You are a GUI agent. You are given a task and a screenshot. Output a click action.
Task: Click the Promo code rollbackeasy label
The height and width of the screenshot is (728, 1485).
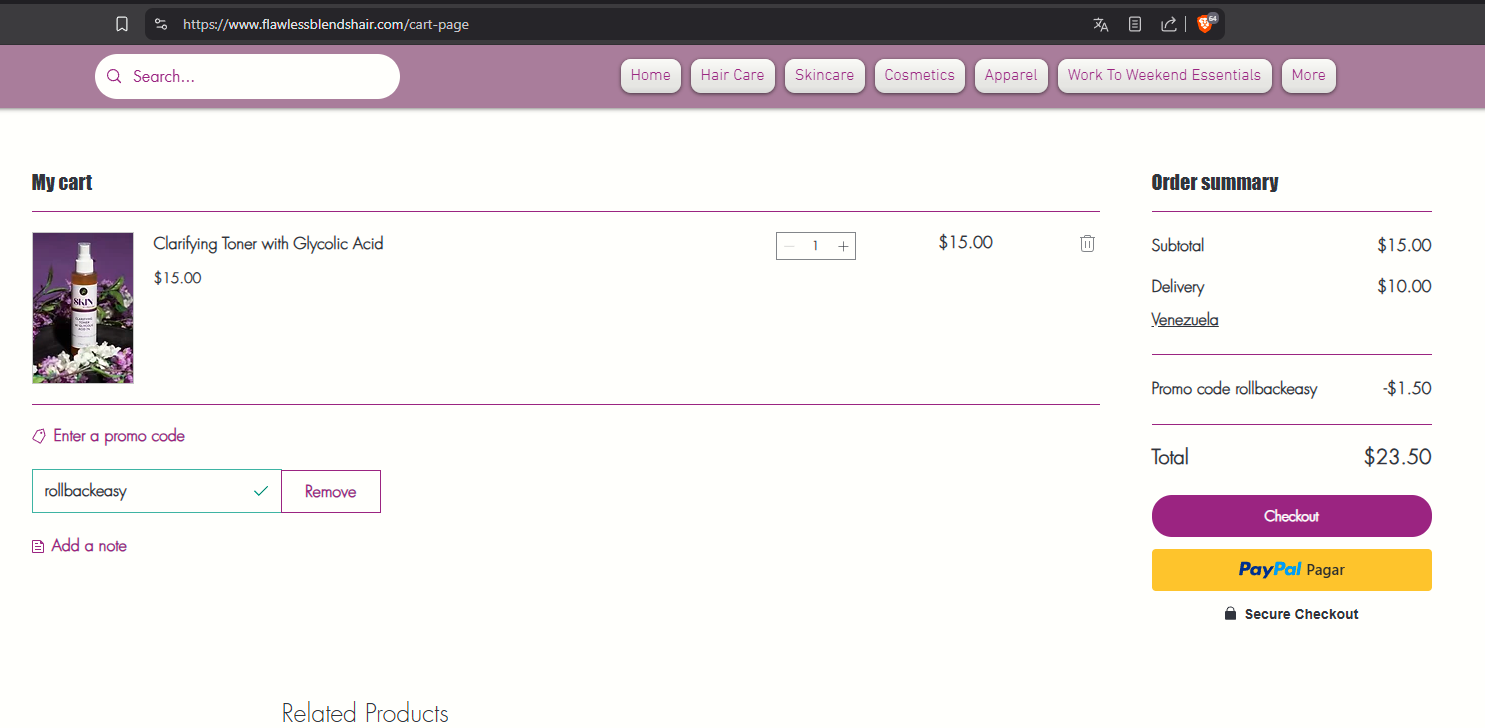1234,389
